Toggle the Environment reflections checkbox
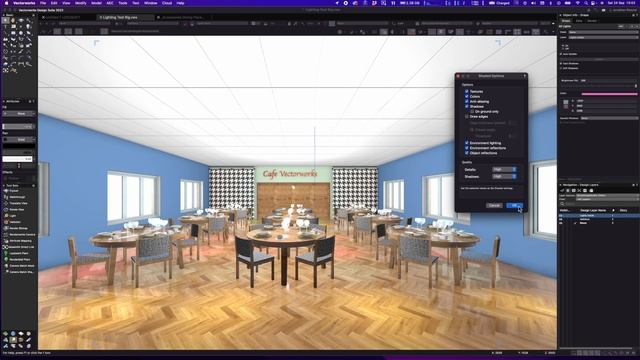Screen dimensions: 640x360 coord(467,148)
